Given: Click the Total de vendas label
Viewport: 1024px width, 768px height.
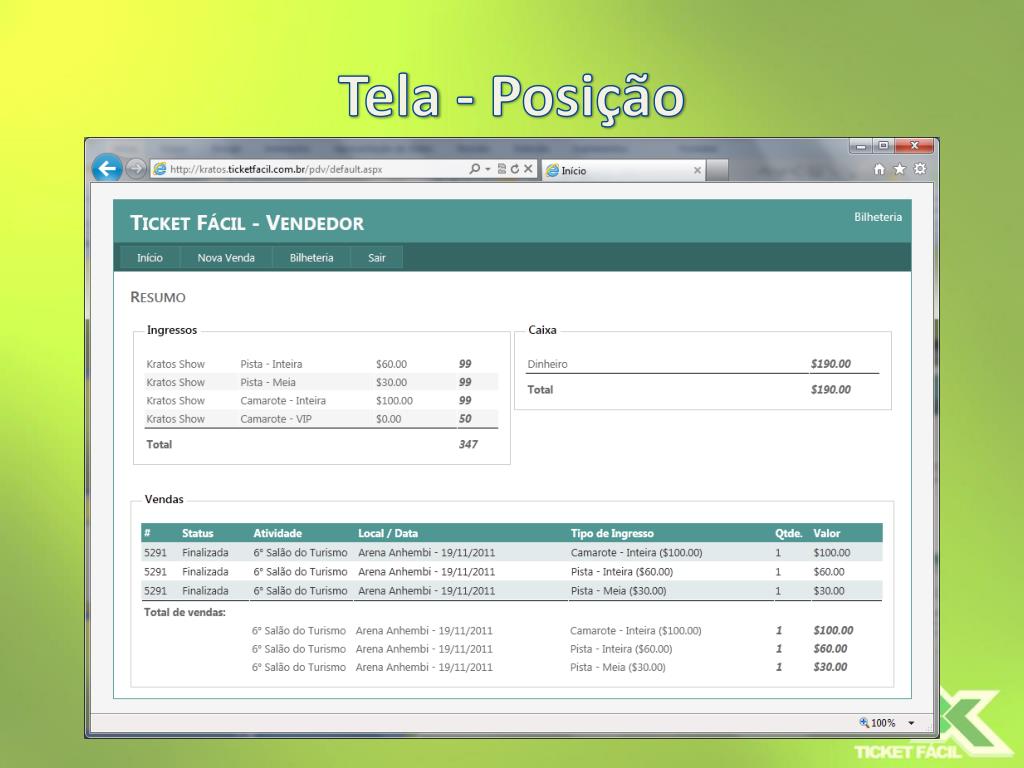Looking at the screenshot, I should [185, 613].
